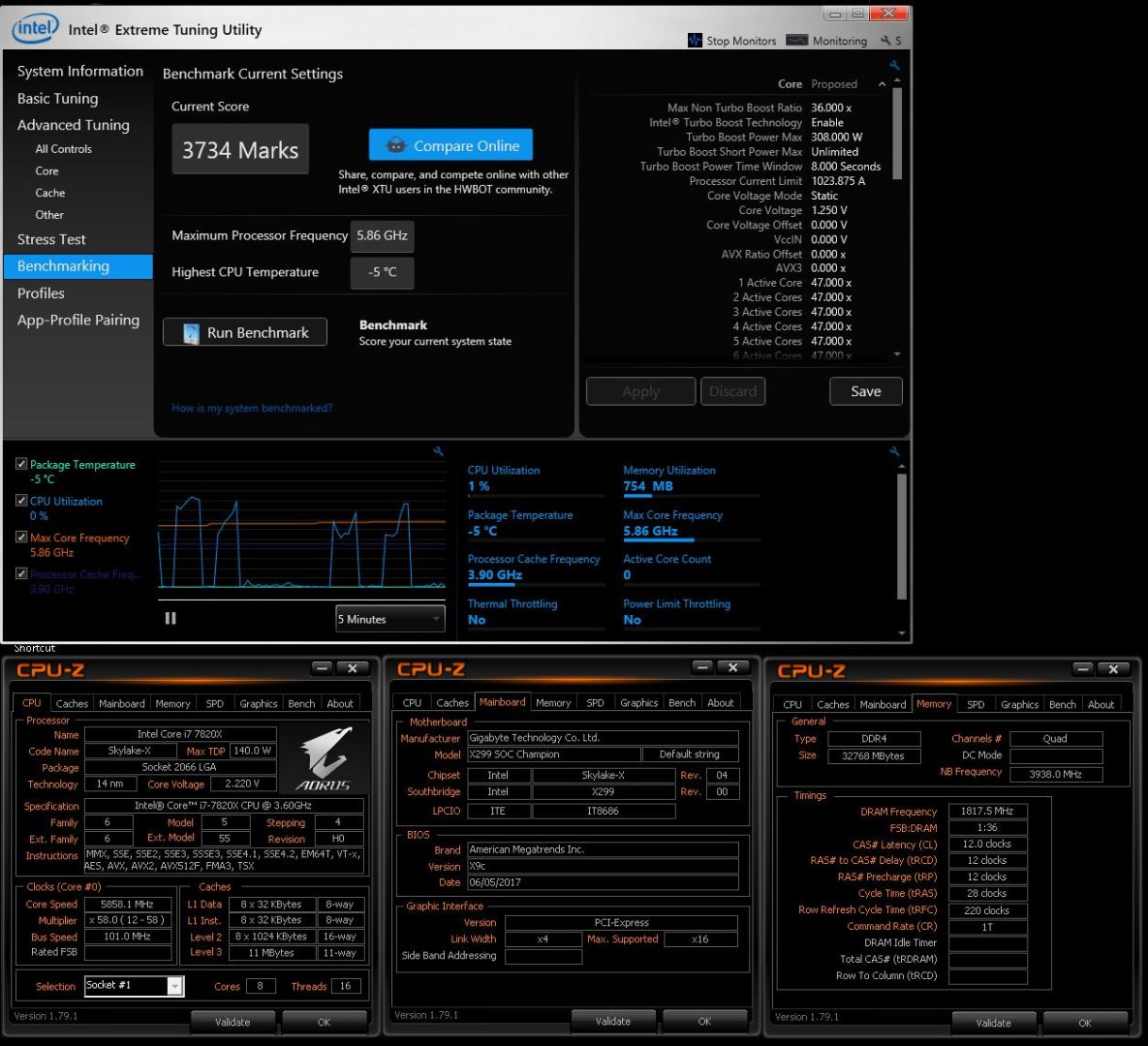Open Memory tab in CPU-Z Mainboard window
The width and height of the screenshot is (1148, 1046).
(x=553, y=703)
